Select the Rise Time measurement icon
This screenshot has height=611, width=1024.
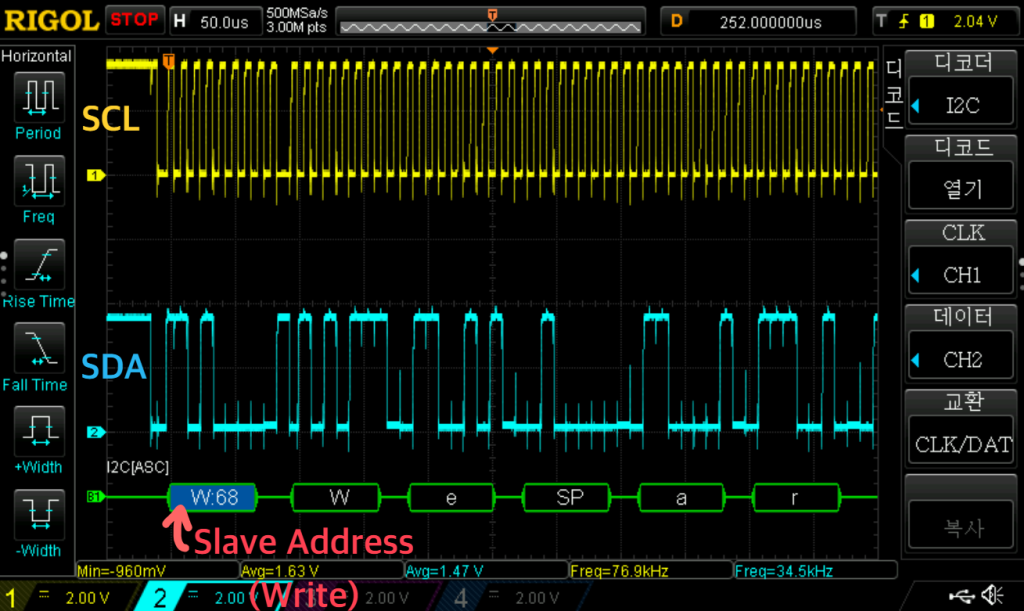(39, 264)
